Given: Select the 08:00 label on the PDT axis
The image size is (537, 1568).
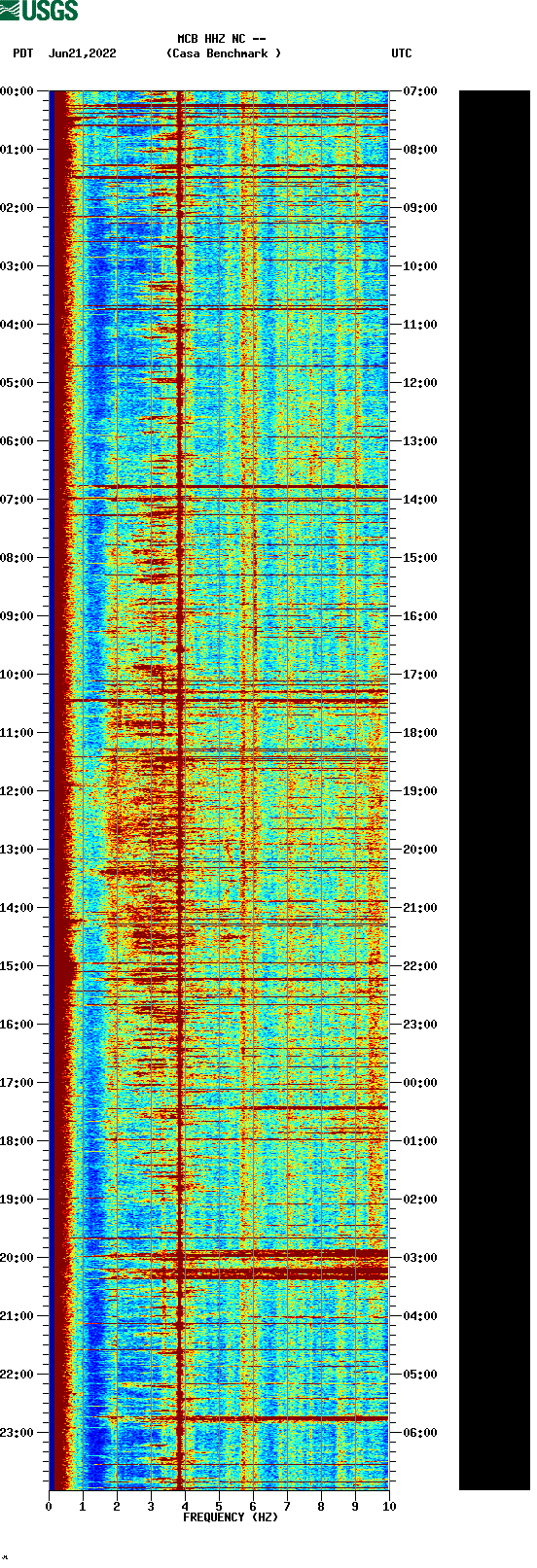Looking at the screenshot, I should point(17,558).
